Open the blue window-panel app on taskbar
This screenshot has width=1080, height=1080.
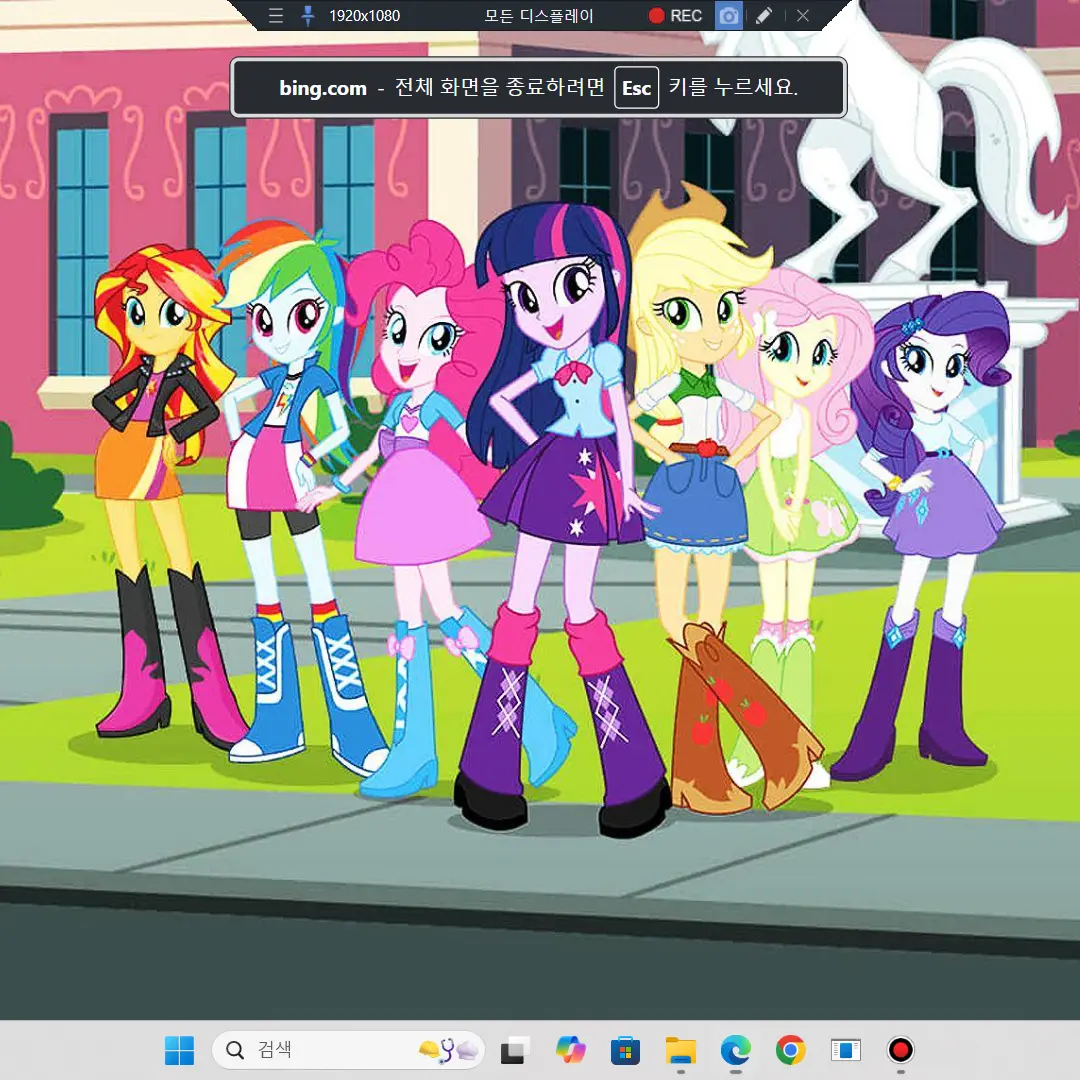[846, 1050]
